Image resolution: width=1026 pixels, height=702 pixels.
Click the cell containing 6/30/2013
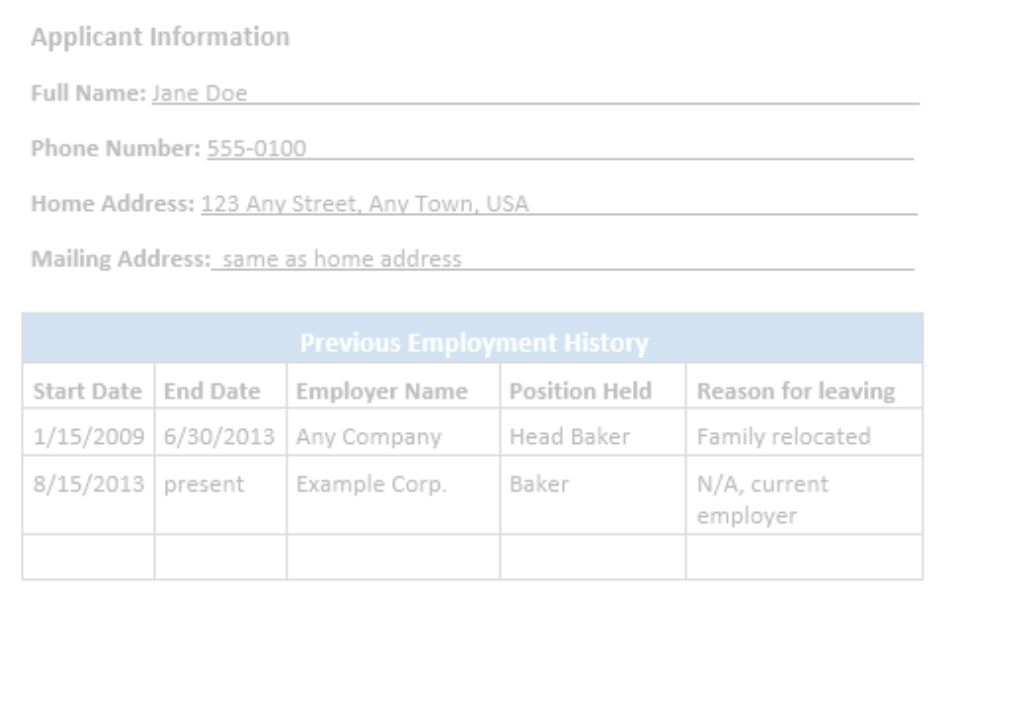point(221,432)
